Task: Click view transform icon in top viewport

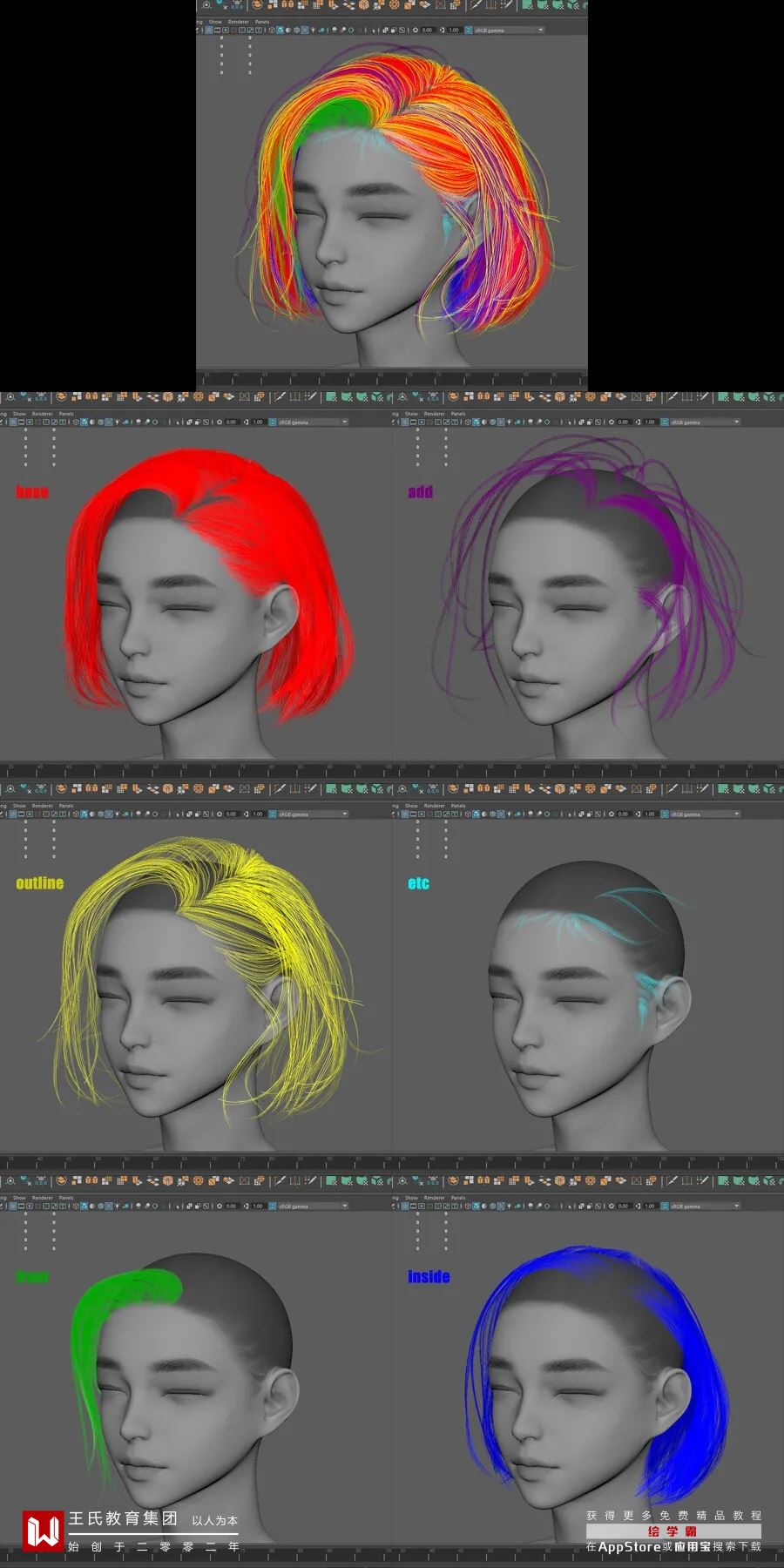Action: pos(468,30)
